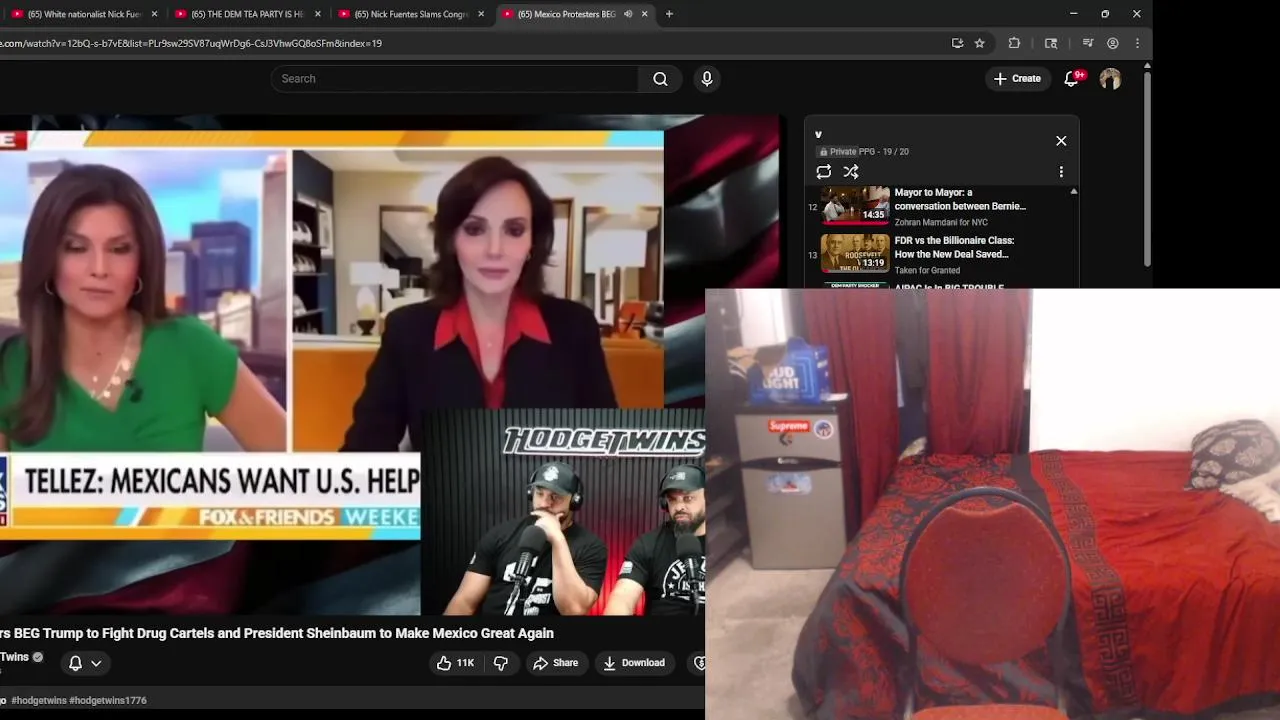Activate voice search microphone icon
This screenshot has width=1280, height=720.
point(707,79)
